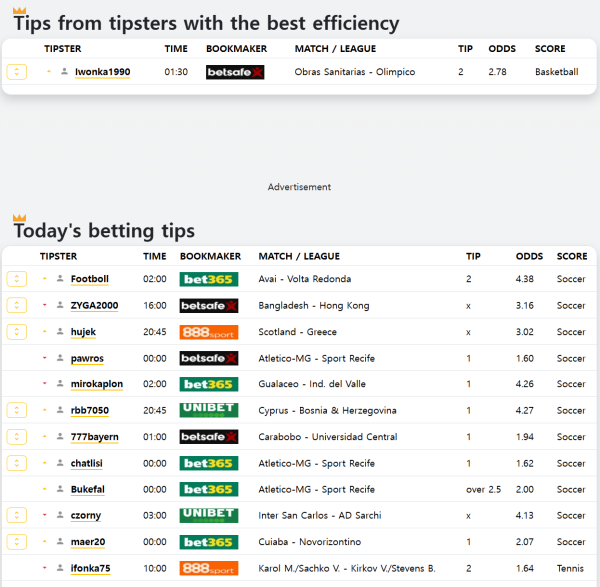Screen dimensions: 600x587
Task: Click the Unibet logo in rbb7050 row
Action: tap(208, 410)
